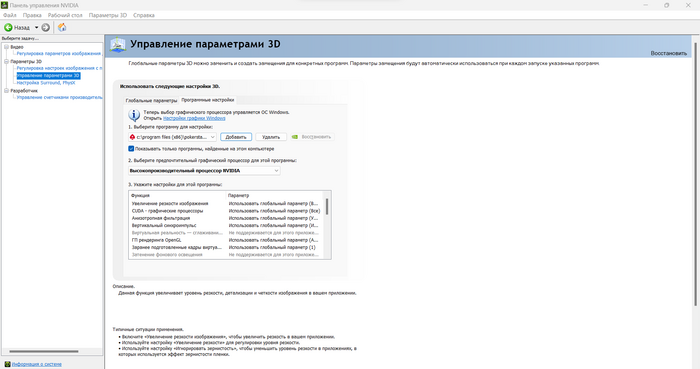The width and height of the screenshot is (700, 369).
Task: Click the Добавить button
Action: tap(236, 137)
